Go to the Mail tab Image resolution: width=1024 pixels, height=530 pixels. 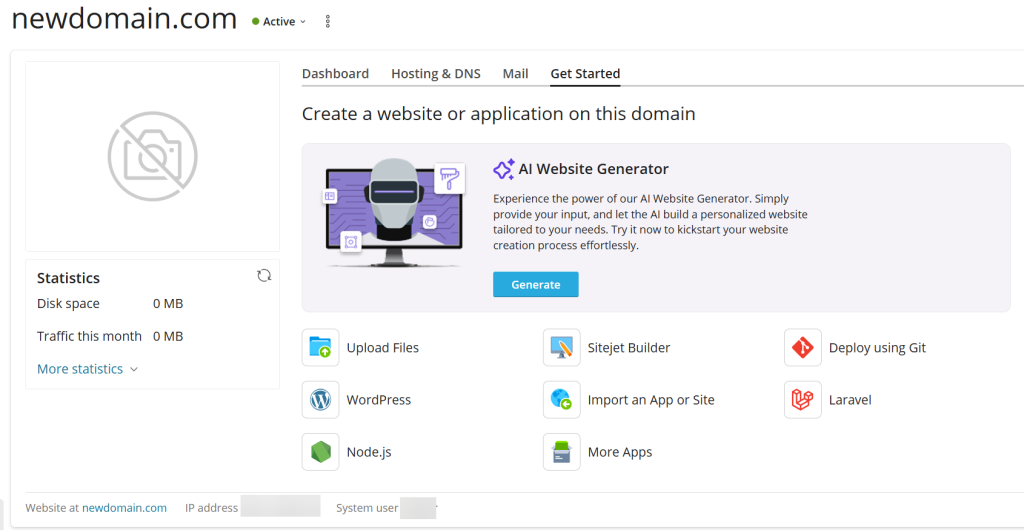point(515,74)
